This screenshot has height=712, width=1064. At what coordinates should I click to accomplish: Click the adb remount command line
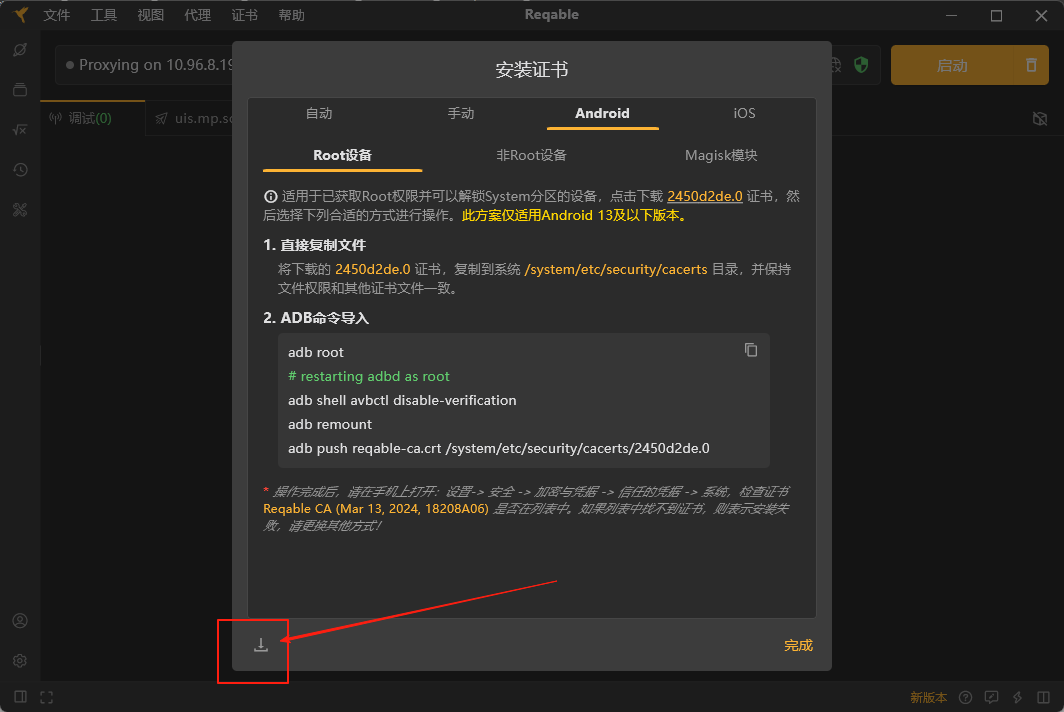tap(330, 424)
